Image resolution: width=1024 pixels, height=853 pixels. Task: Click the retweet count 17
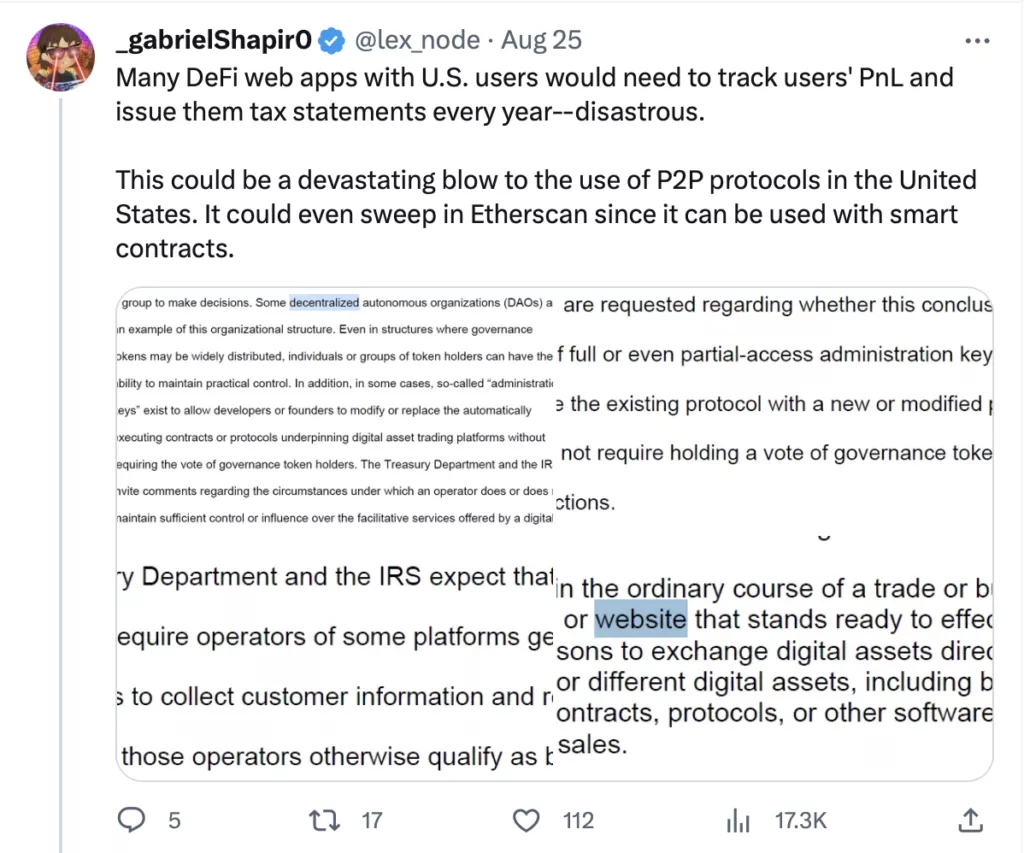click(372, 821)
